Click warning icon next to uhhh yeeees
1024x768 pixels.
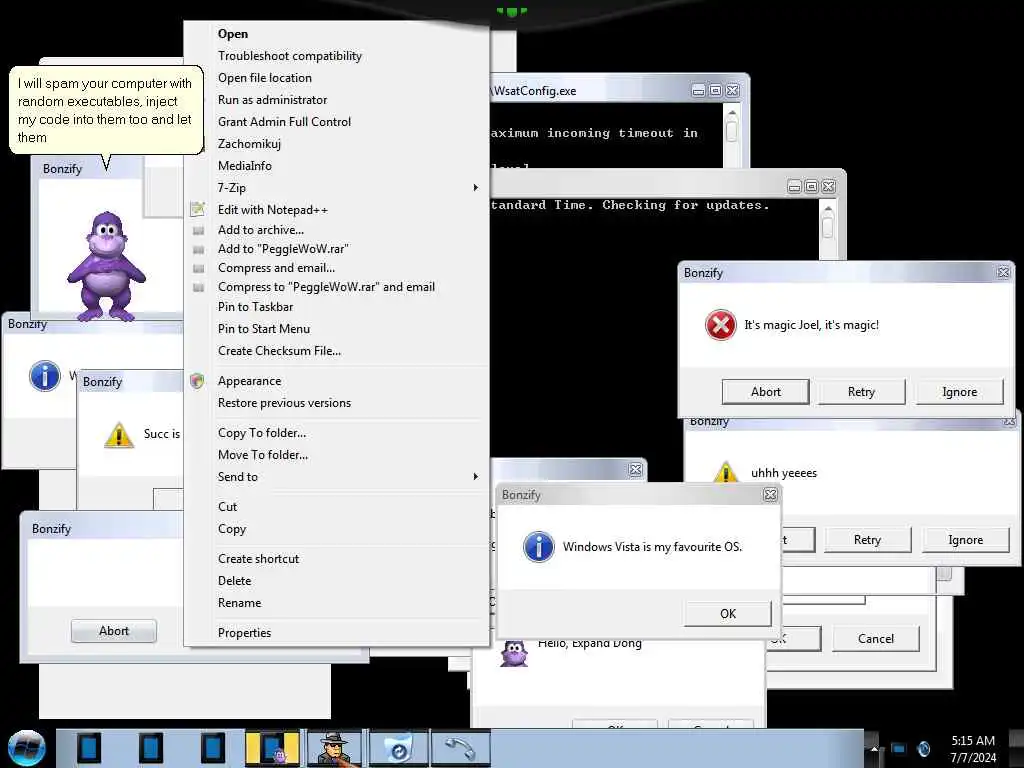[726, 472]
